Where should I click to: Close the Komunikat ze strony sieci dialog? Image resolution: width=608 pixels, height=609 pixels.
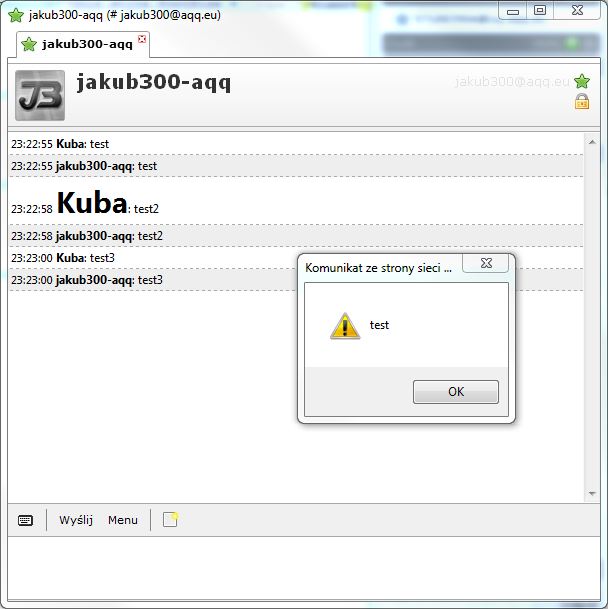pyautogui.click(x=486, y=263)
